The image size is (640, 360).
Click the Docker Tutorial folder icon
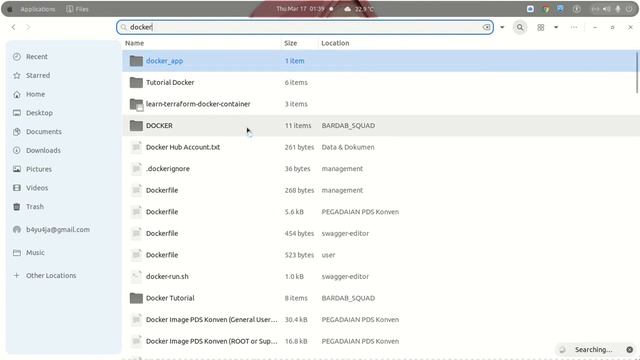click(136, 298)
